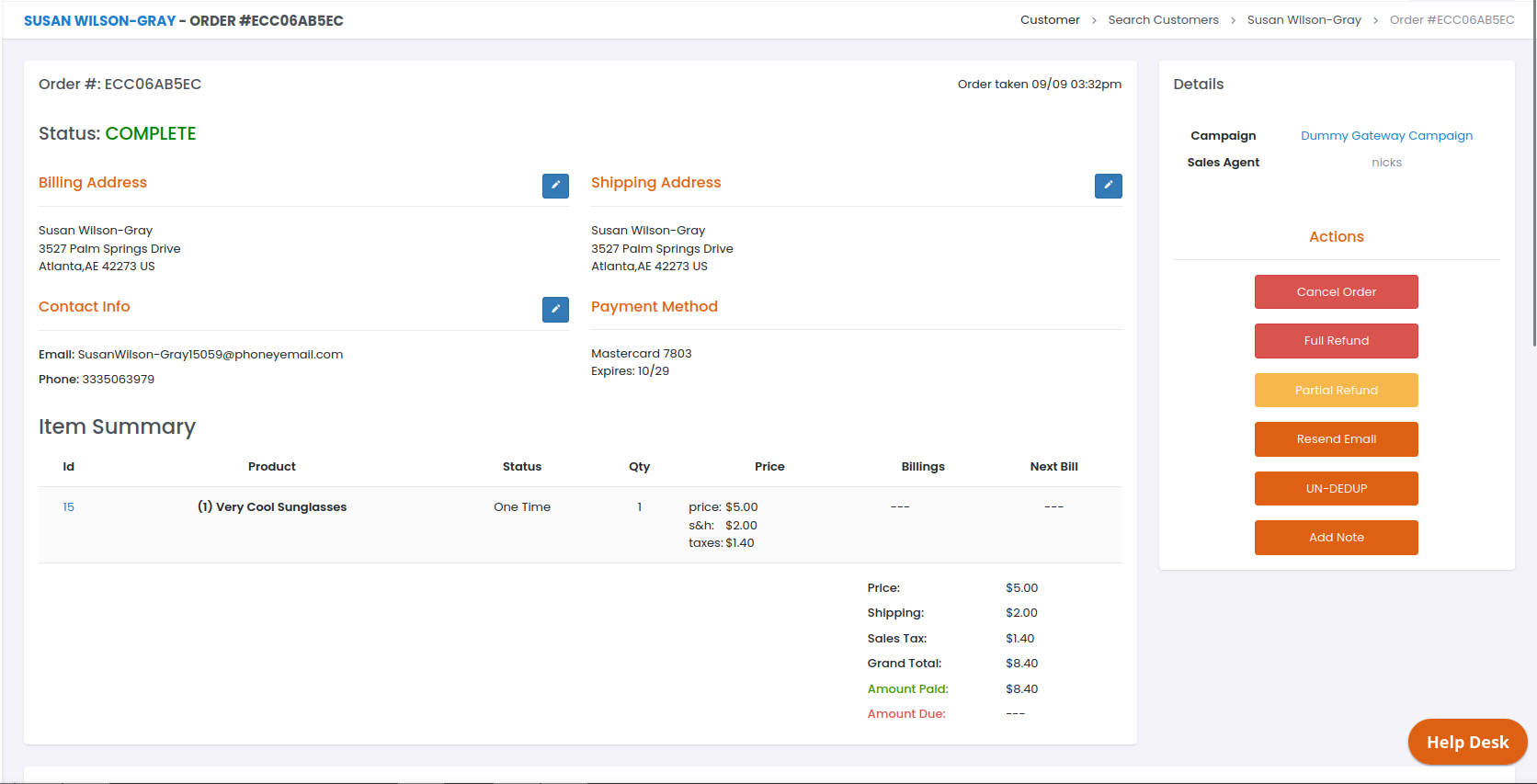
Task: Open Dummy Gateway Campaign link
Action: point(1386,136)
